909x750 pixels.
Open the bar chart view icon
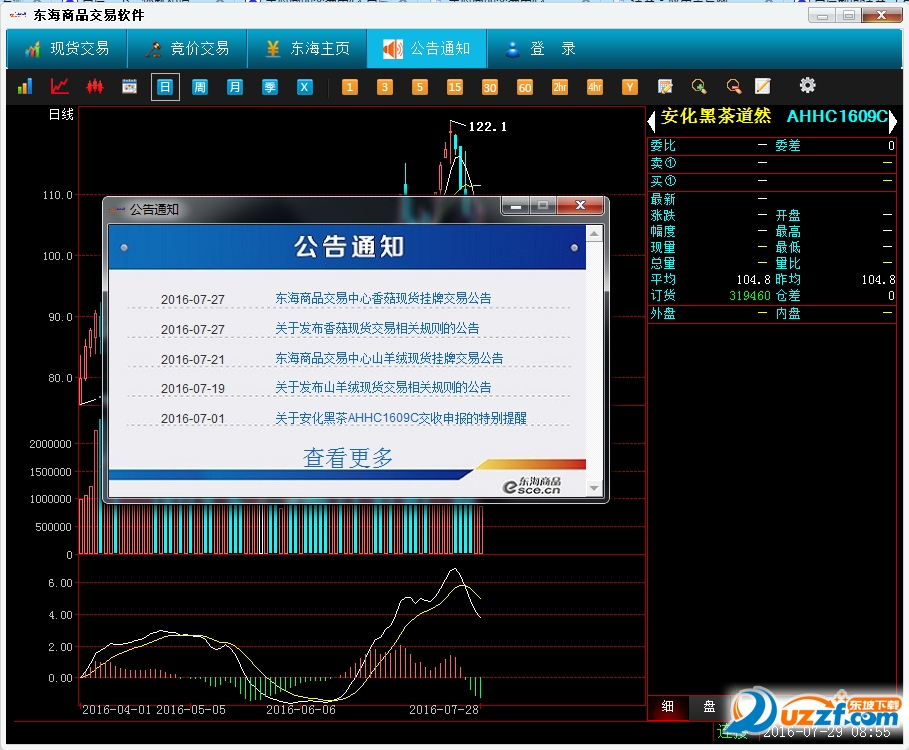tap(25, 87)
